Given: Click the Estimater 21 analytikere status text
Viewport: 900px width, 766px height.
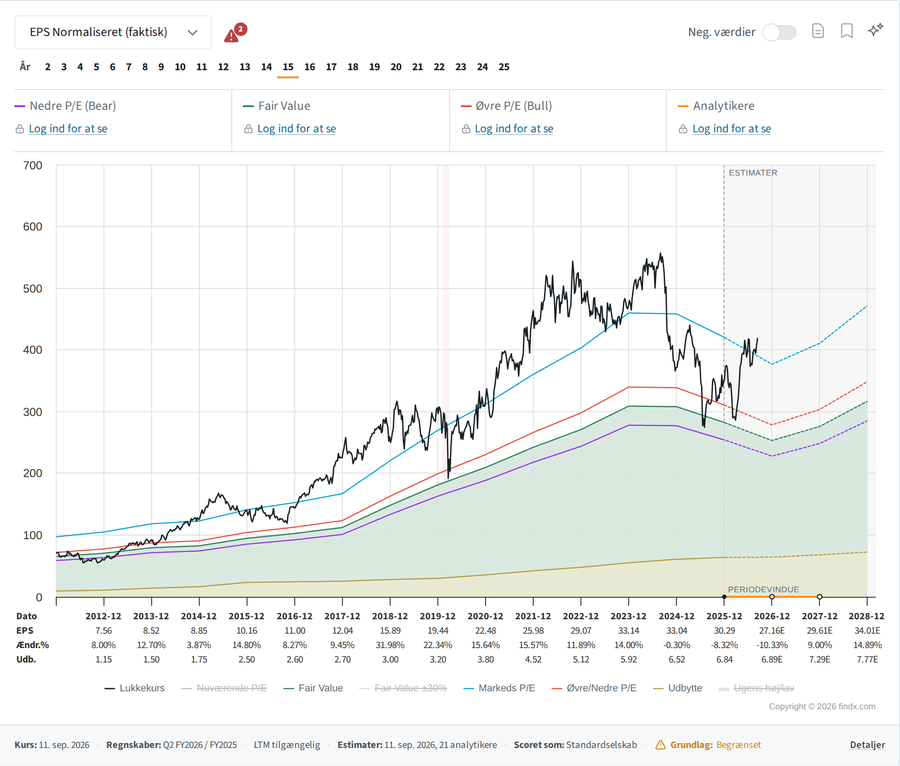Looking at the screenshot, I should coord(417,745).
